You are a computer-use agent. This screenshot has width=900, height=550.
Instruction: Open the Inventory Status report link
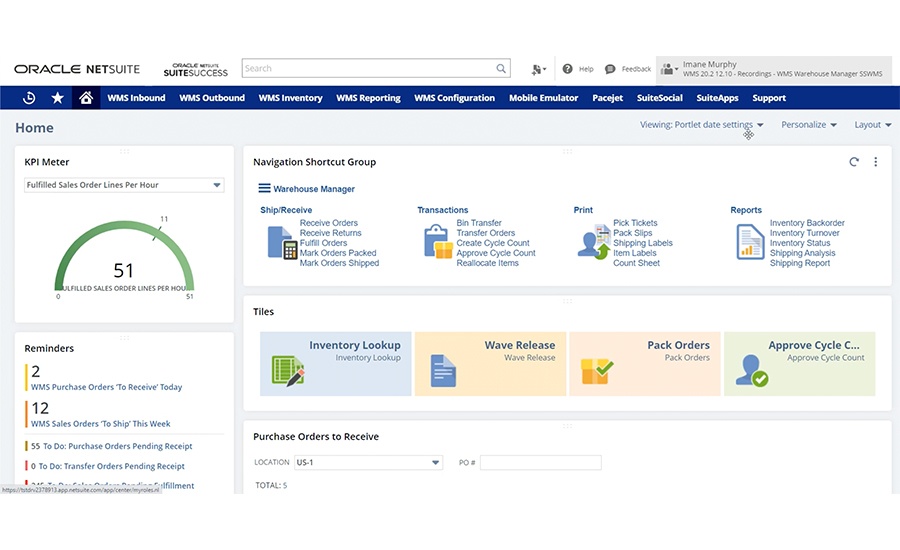tap(800, 243)
